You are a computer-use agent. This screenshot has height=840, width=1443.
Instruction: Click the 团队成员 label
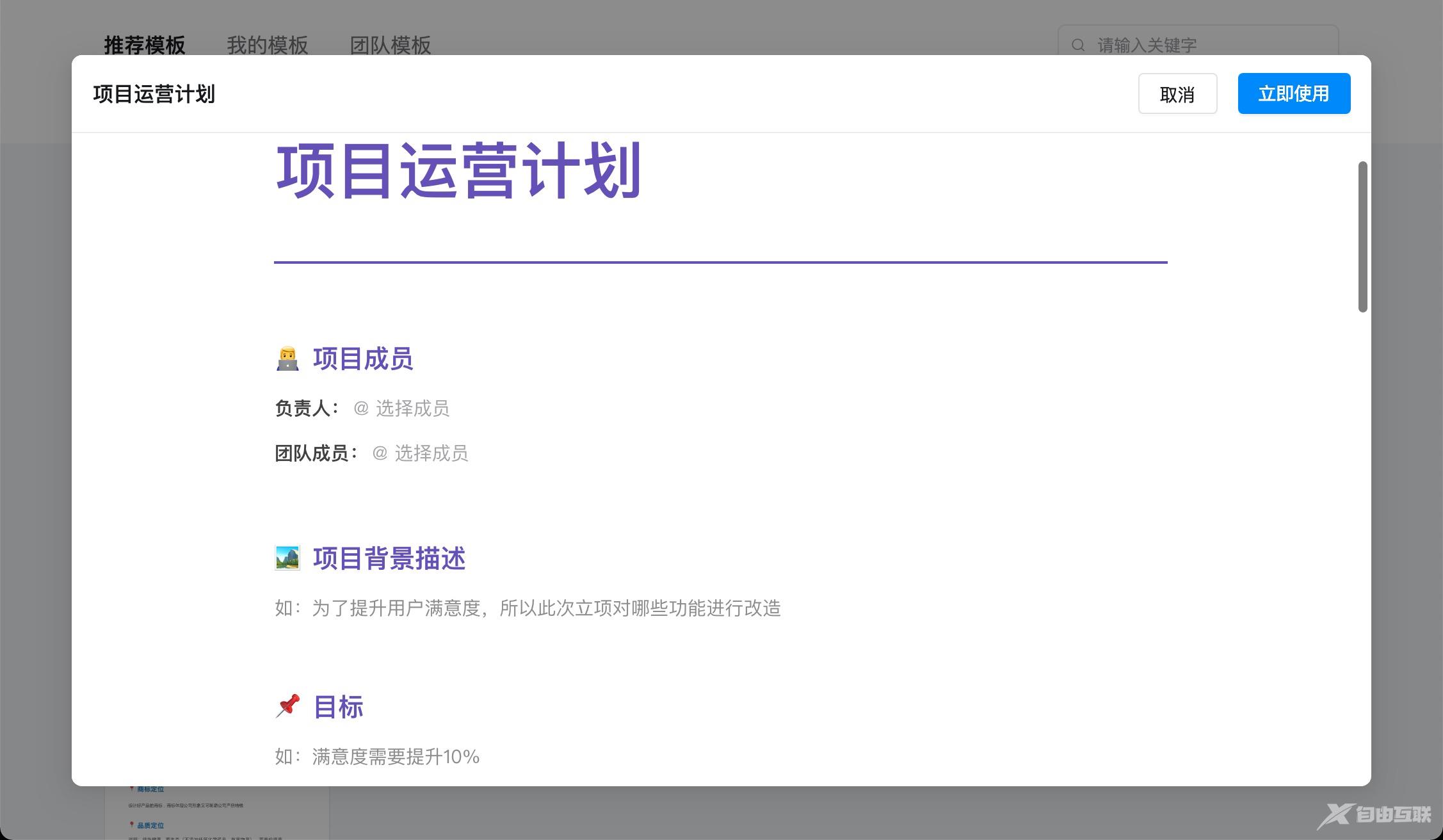click(316, 453)
